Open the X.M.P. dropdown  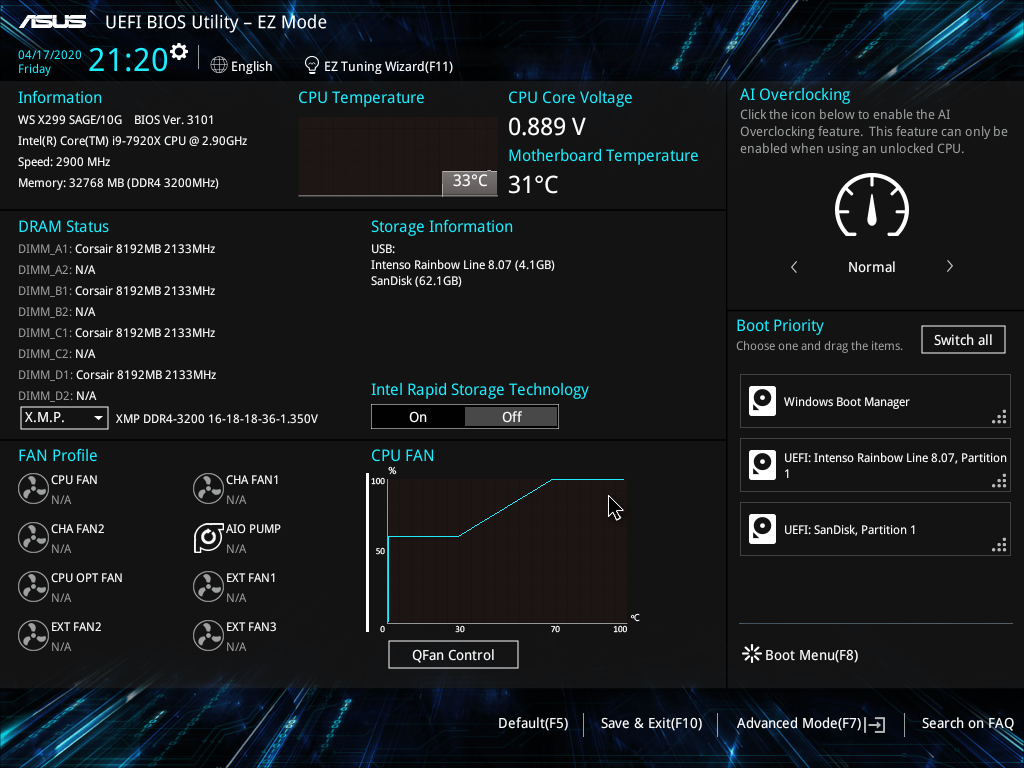[x=64, y=417]
